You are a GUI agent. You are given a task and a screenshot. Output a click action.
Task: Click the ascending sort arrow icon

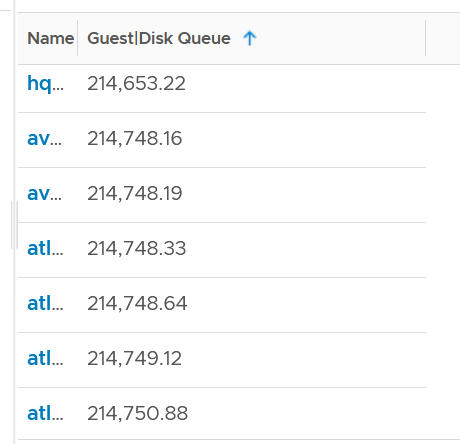(249, 38)
